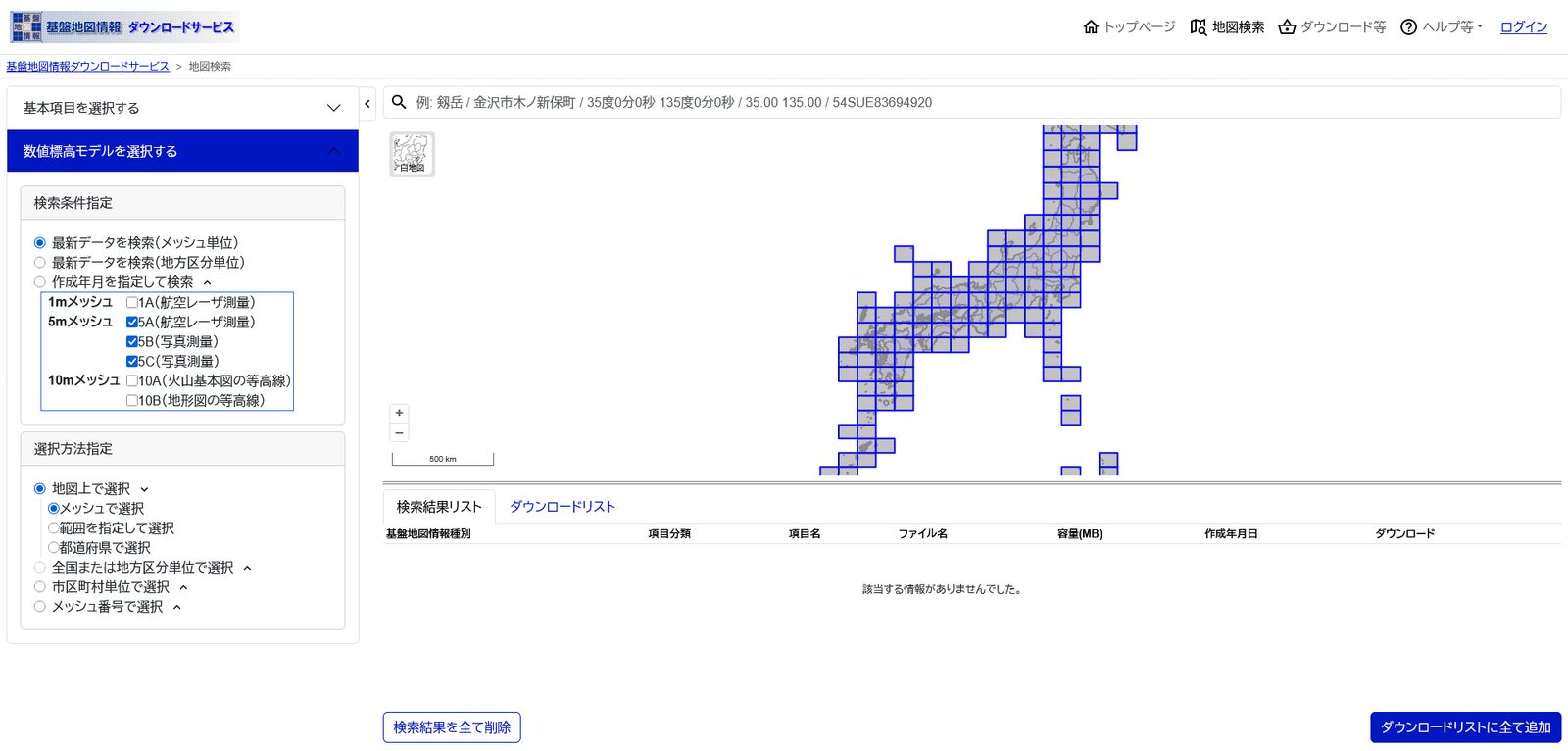This screenshot has width=1568, height=751.
Task: Toggle chevron next to 市区町村単位で選択
Action: pyautogui.click(x=183, y=587)
